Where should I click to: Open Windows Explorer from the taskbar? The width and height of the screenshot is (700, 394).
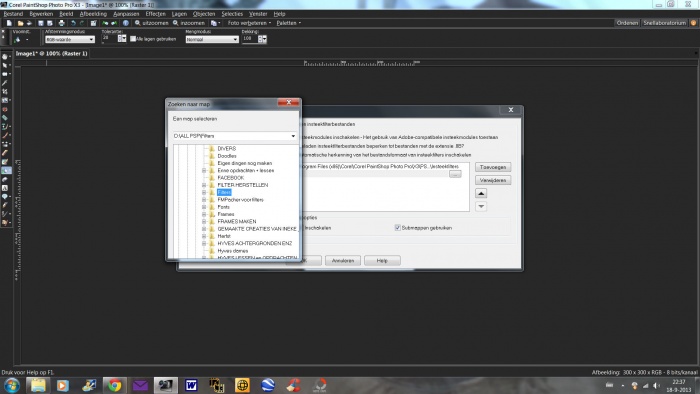click(38, 385)
